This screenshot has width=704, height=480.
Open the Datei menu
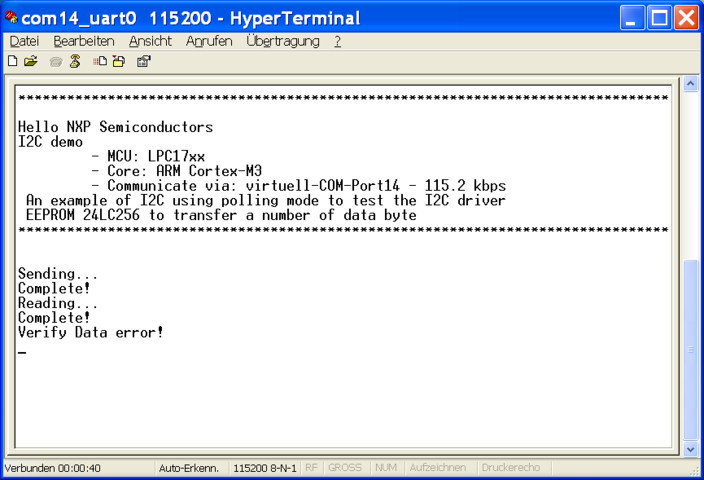pos(24,41)
